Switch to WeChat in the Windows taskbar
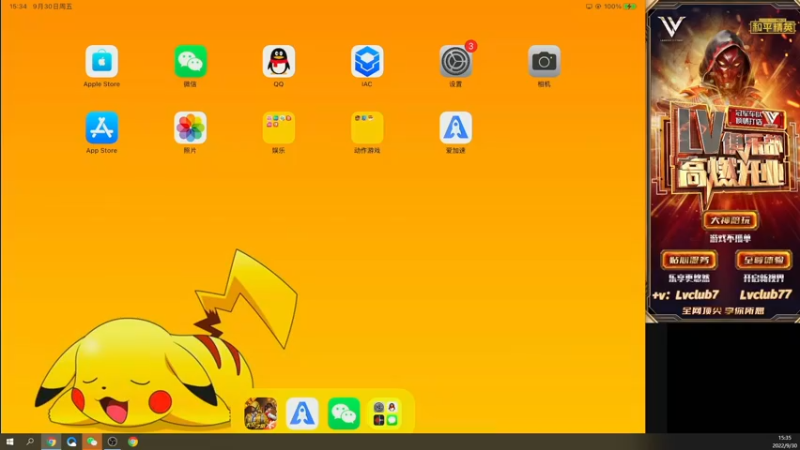The height and width of the screenshot is (450, 800). click(92, 442)
